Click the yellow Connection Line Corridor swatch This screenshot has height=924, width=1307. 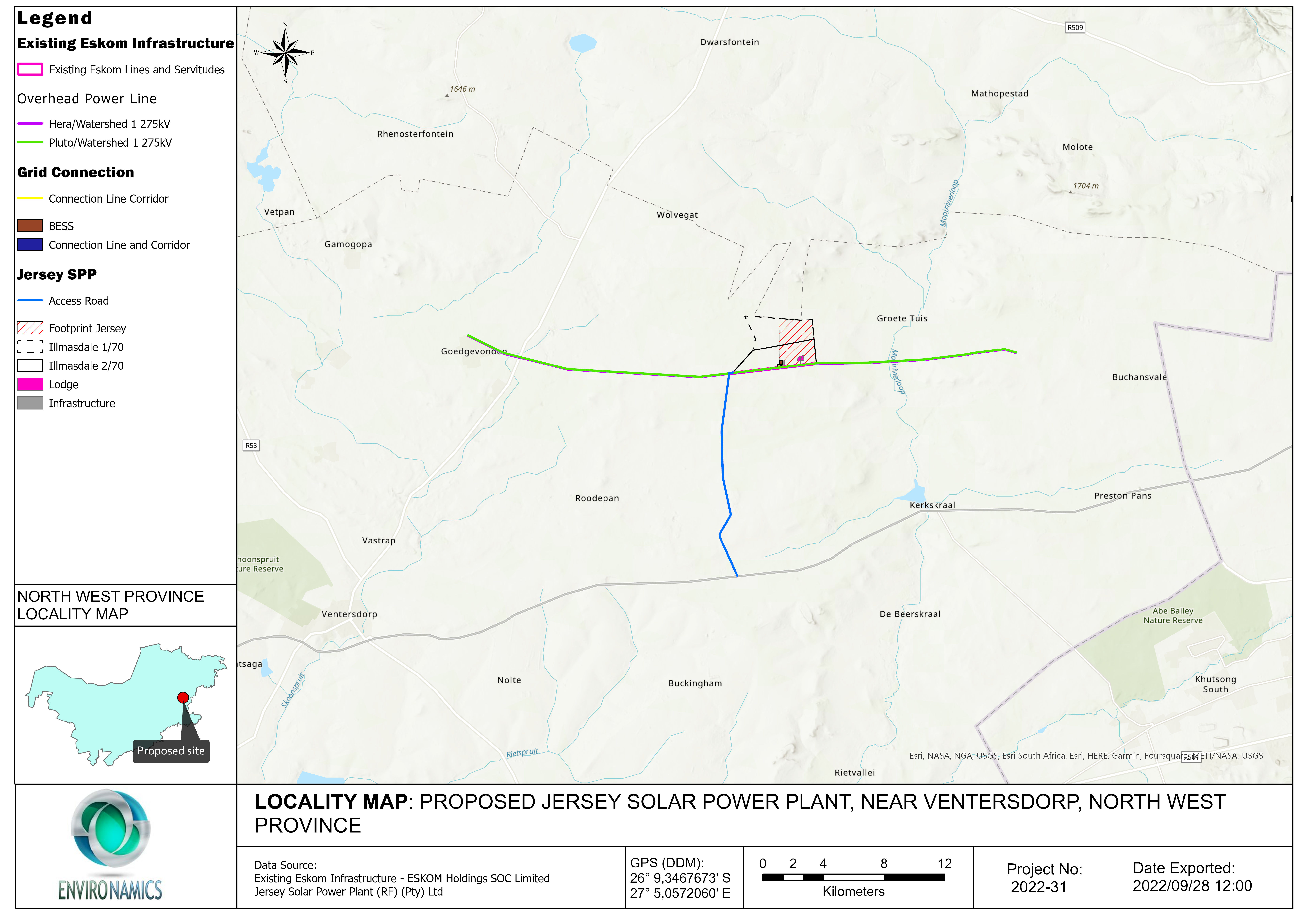pyautogui.click(x=30, y=199)
